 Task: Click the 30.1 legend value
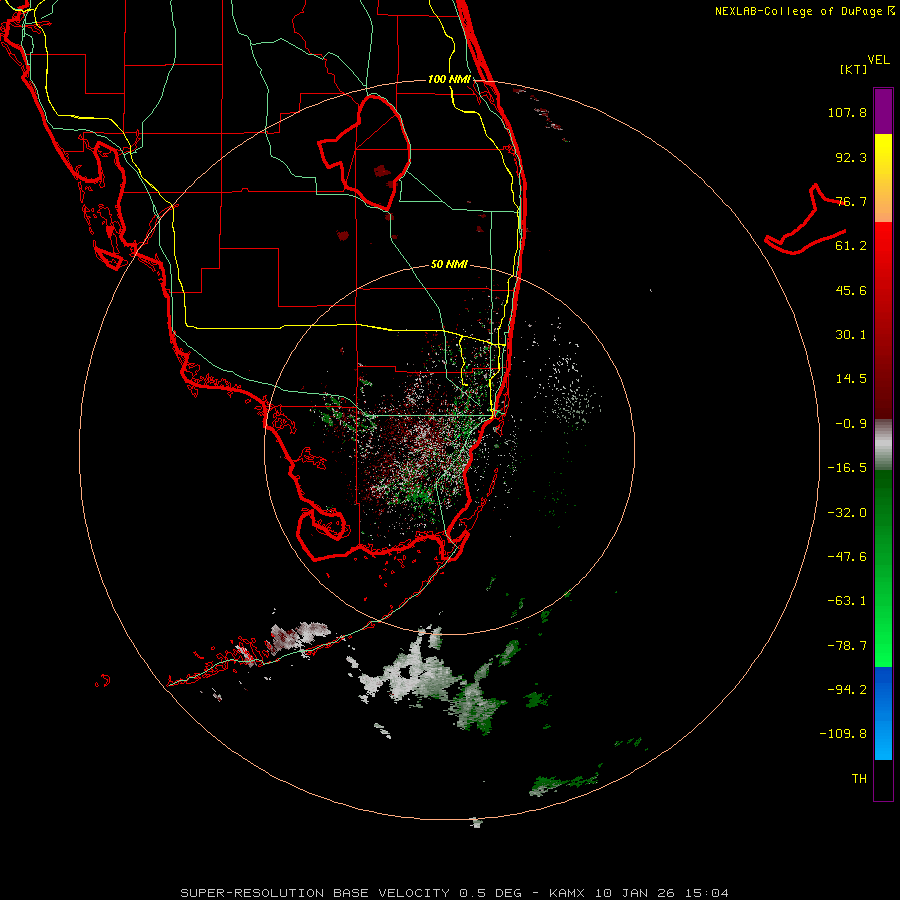click(x=851, y=335)
